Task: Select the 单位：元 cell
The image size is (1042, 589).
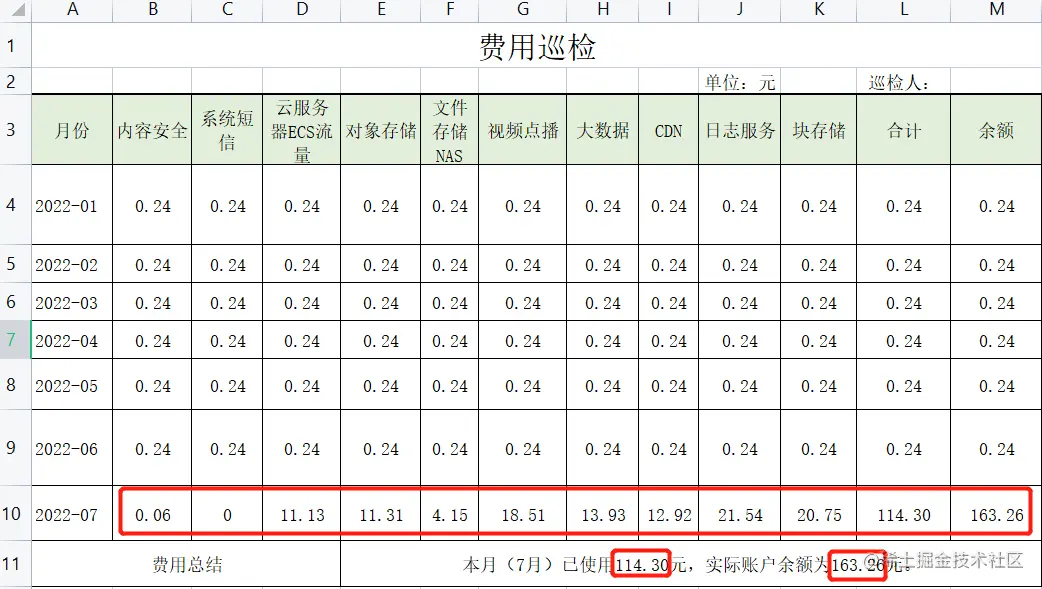Action: pyautogui.click(x=738, y=81)
